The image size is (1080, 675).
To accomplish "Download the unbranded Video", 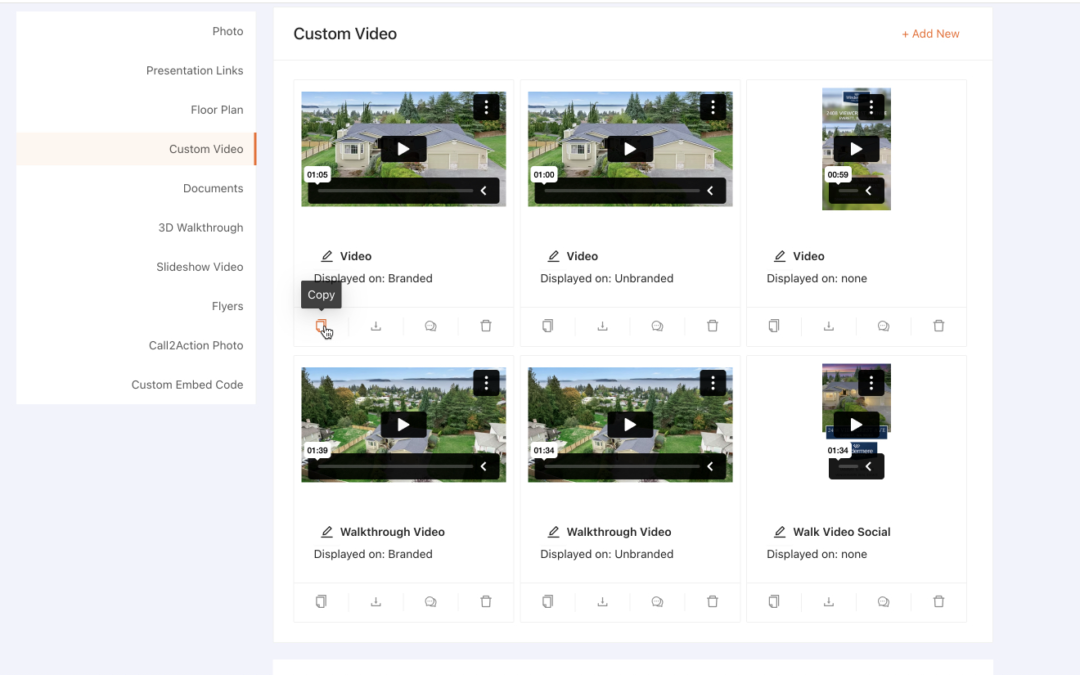I will tap(602, 326).
